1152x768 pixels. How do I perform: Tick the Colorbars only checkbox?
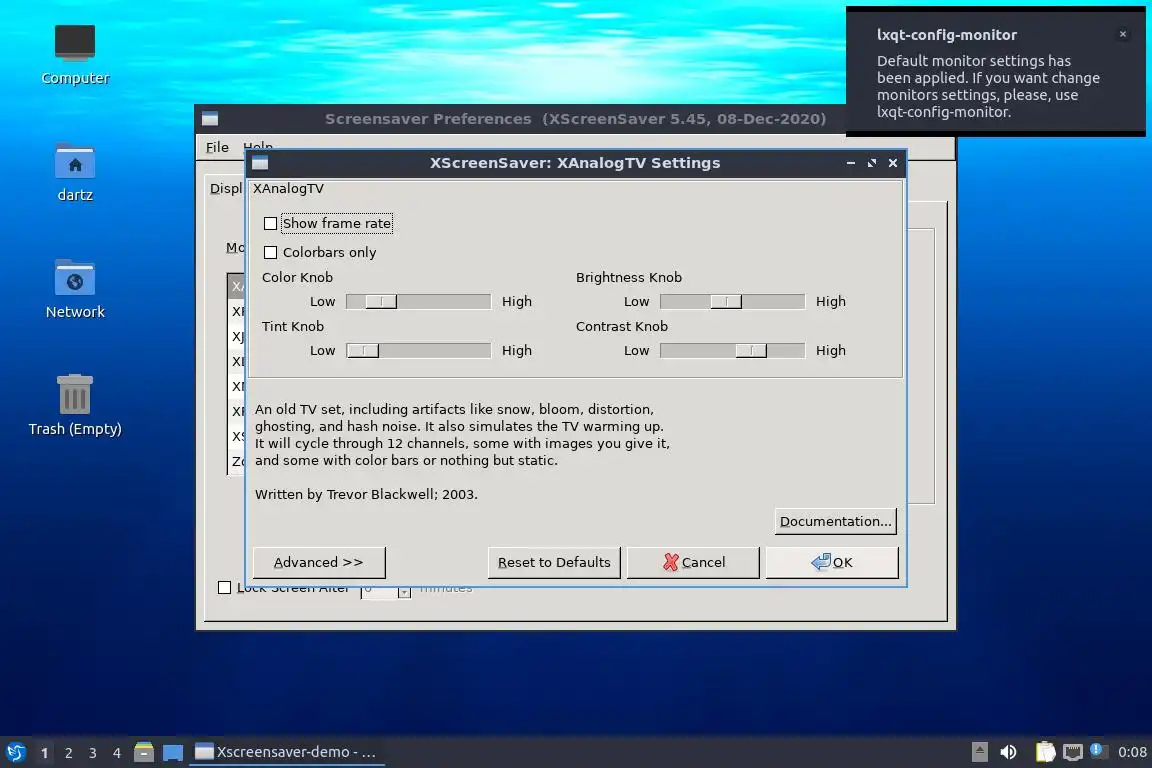(x=270, y=252)
